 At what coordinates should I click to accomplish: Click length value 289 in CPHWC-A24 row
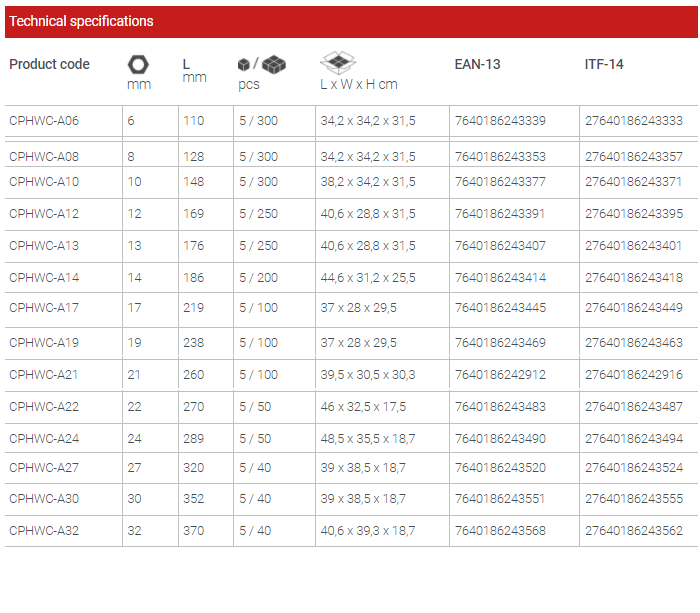pyautogui.click(x=193, y=439)
